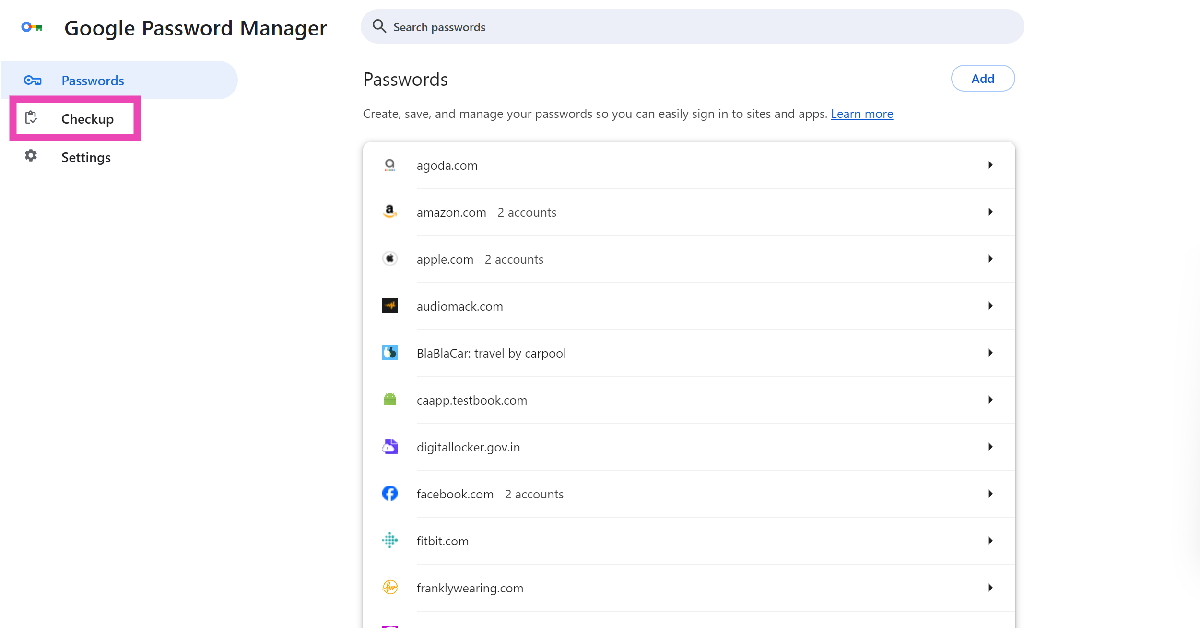Open the Checkup section in sidebar
The width and height of the screenshot is (1200, 628).
[x=87, y=119]
